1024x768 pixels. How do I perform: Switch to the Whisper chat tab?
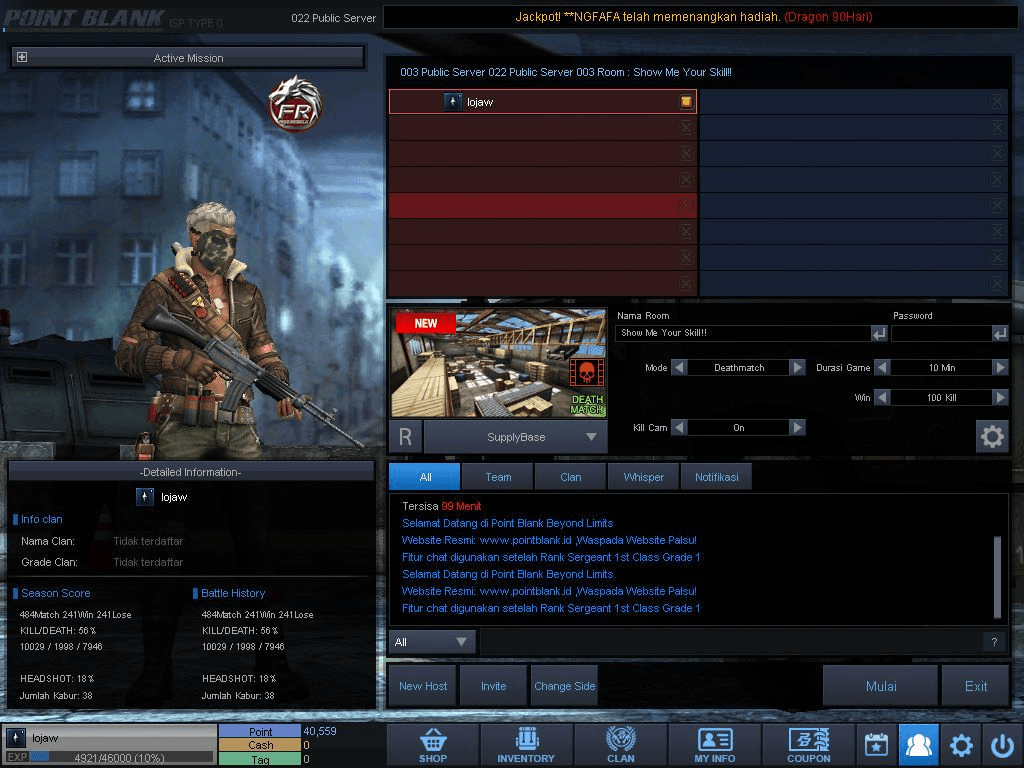[x=644, y=477]
